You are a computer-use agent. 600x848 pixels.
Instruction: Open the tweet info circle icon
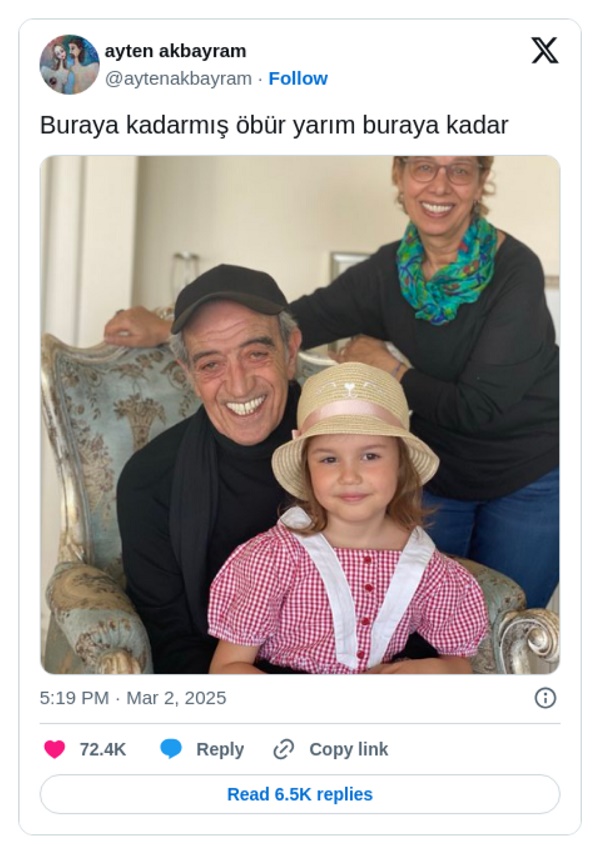pyautogui.click(x=545, y=698)
